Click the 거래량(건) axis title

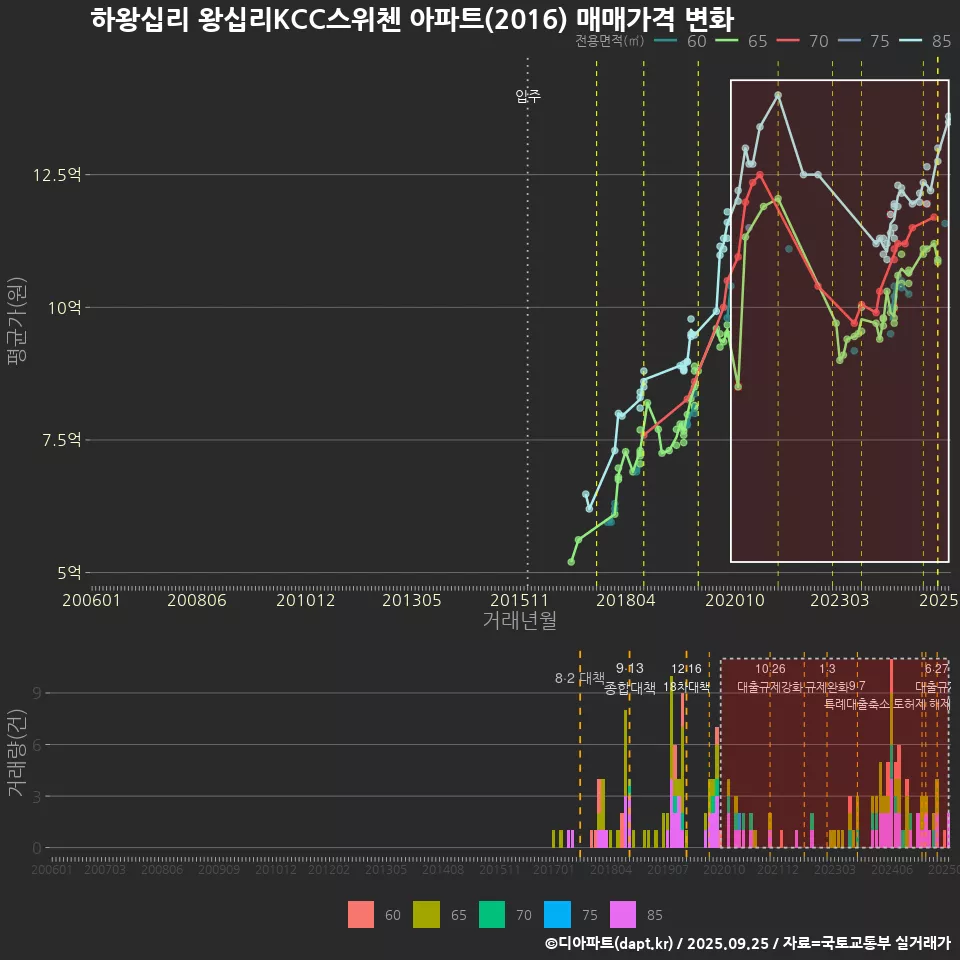(x=17, y=754)
